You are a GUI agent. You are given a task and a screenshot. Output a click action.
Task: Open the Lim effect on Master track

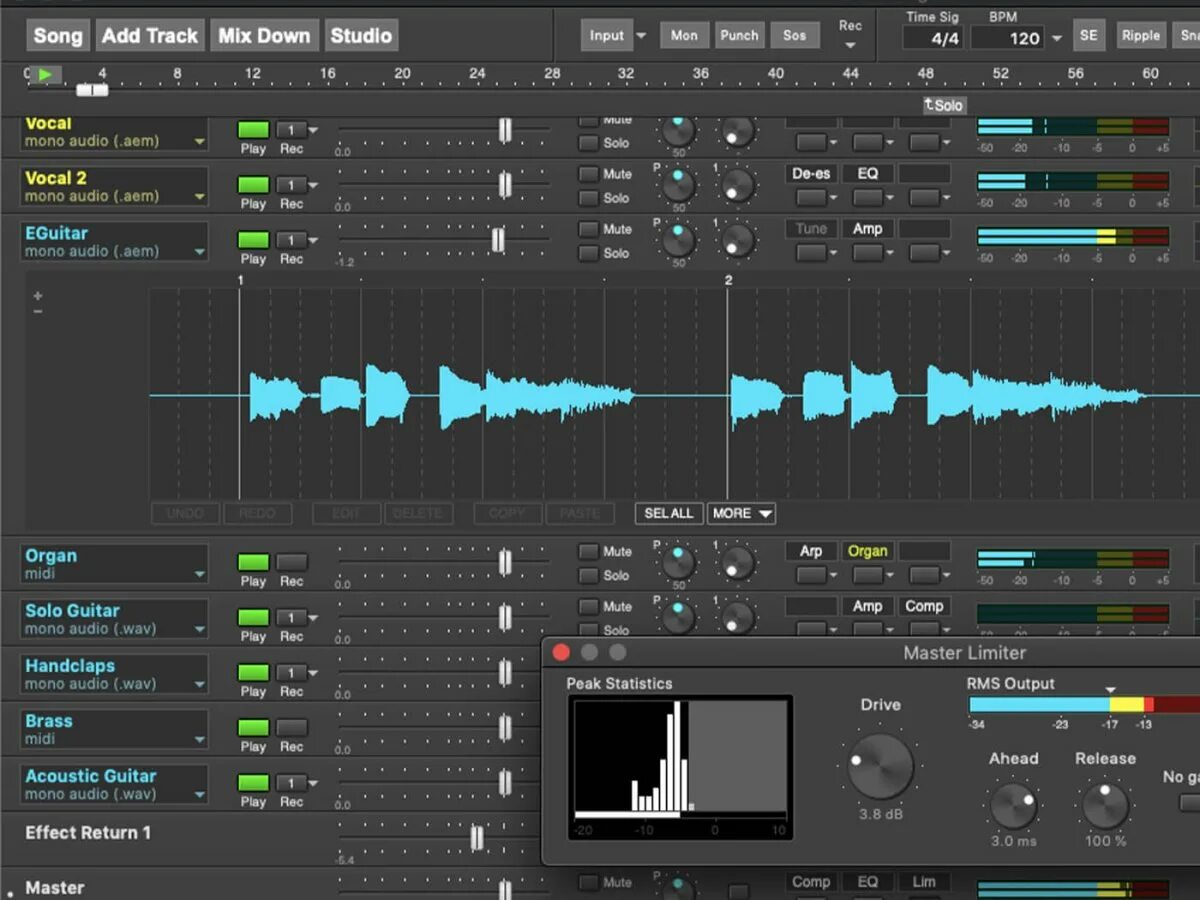(923, 882)
